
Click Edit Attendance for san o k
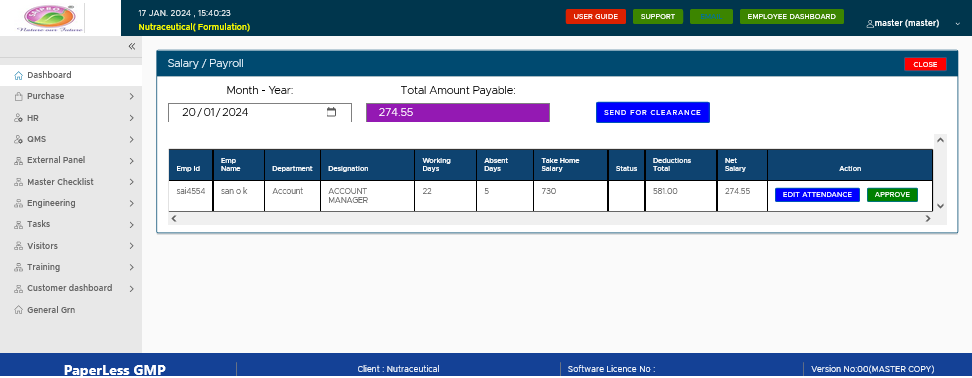817,195
